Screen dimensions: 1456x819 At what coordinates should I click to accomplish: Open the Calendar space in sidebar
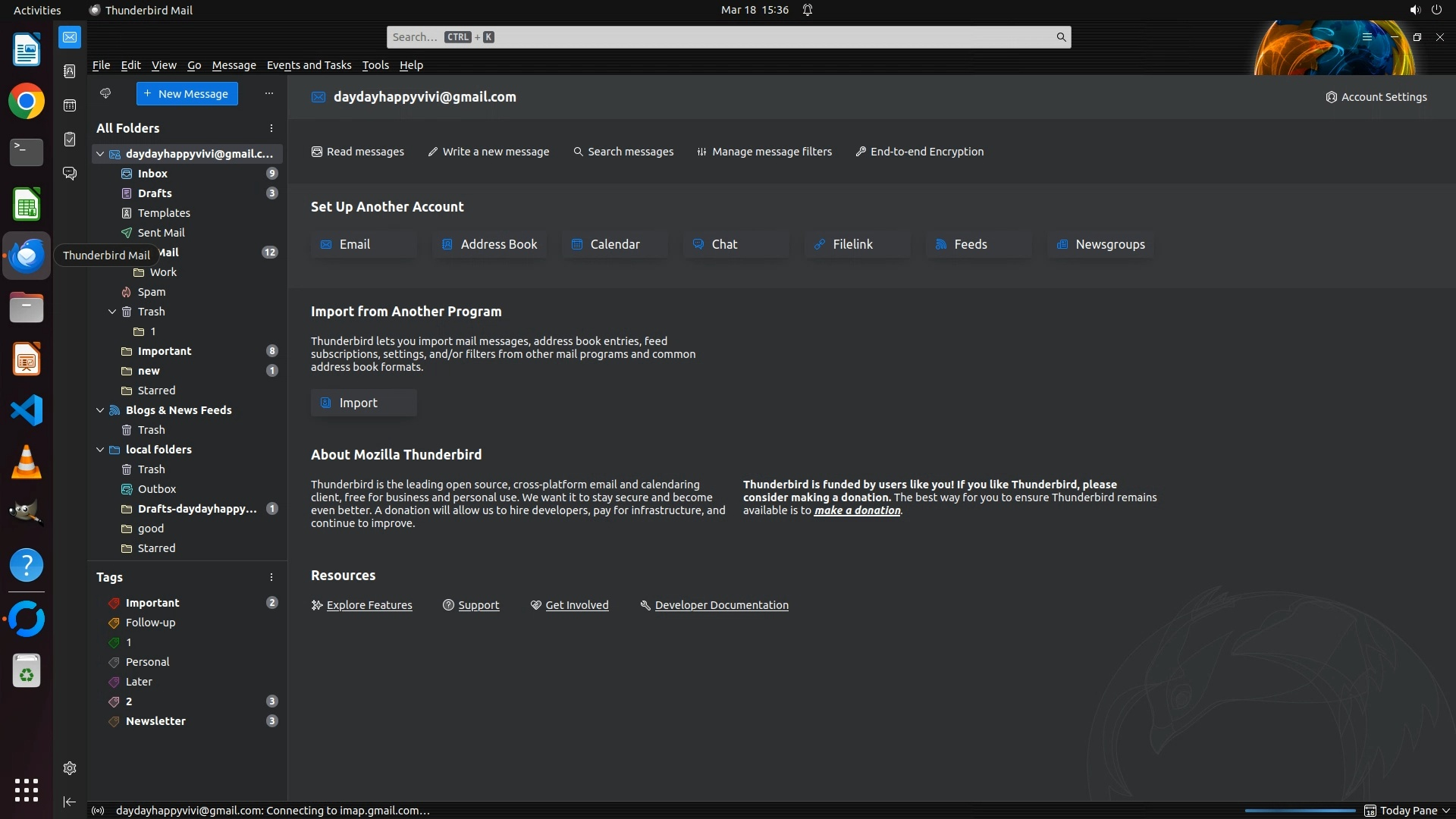[x=70, y=105]
